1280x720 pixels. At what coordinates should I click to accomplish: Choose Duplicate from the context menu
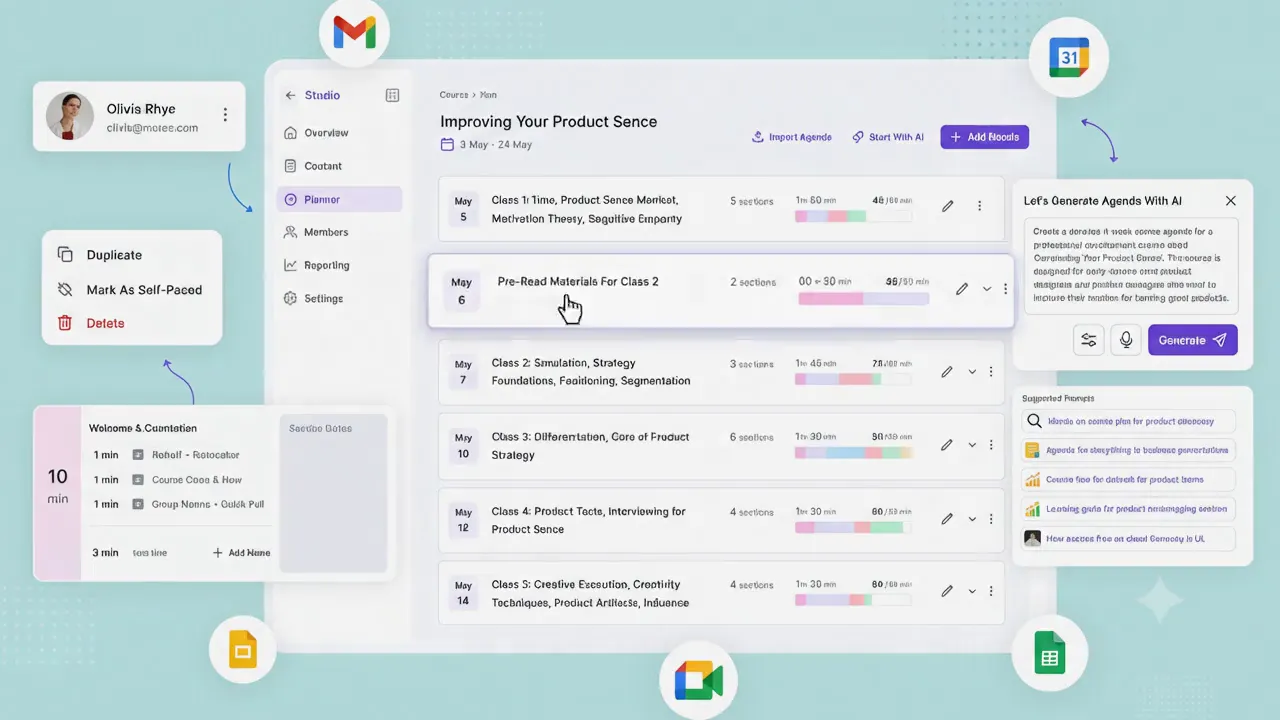(131, 255)
